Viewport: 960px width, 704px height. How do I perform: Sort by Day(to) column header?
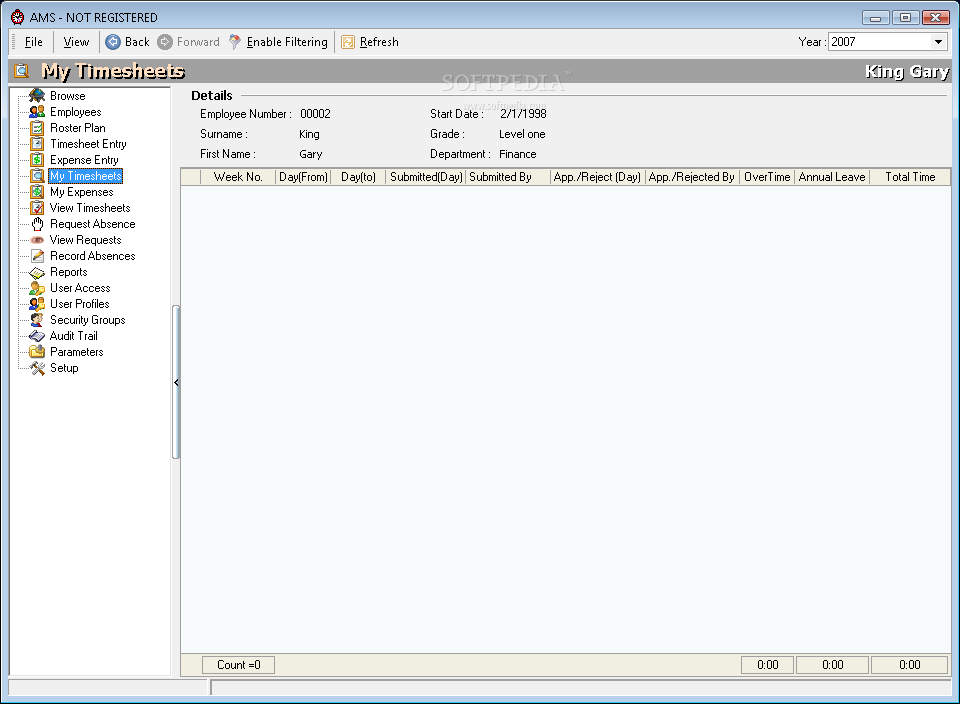pyautogui.click(x=358, y=177)
